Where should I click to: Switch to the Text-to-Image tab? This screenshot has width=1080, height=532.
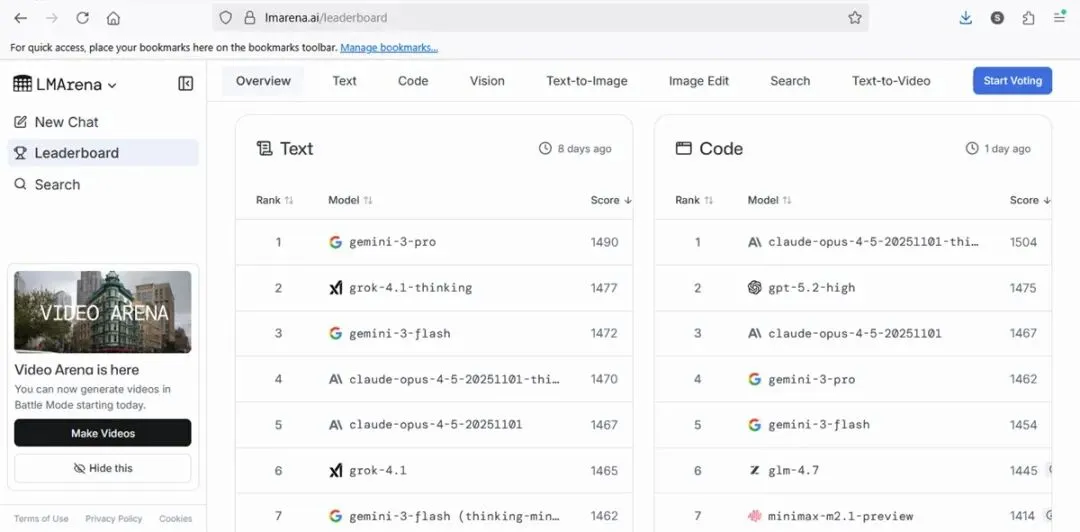click(x=586, y=81)
